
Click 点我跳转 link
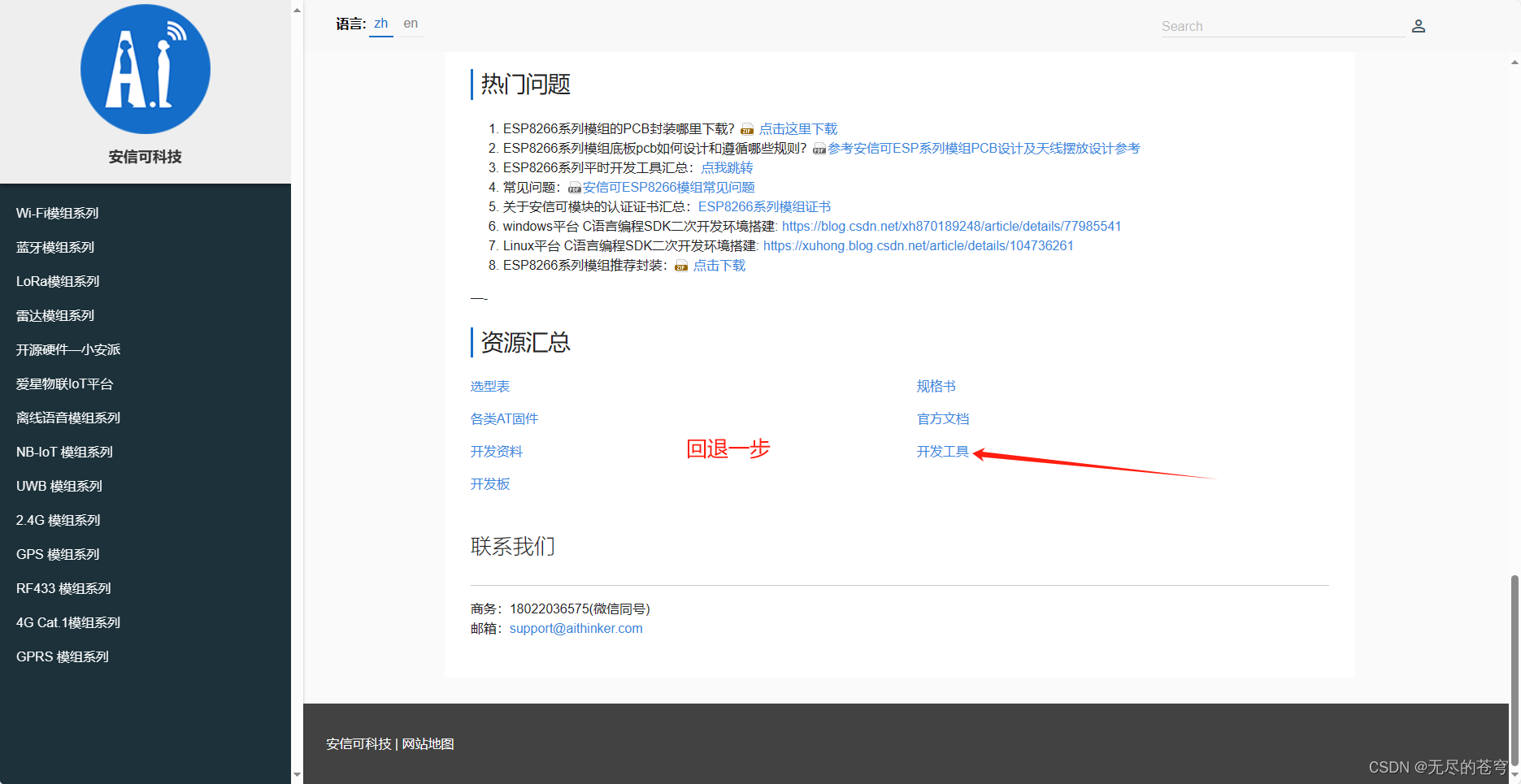point(727,168)
